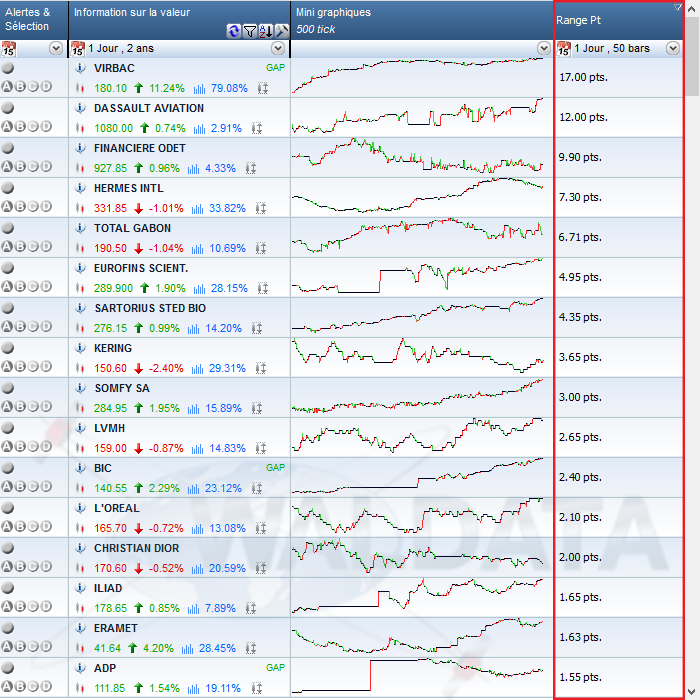Open the wrench settings icon in header
The height and width of the screenshot is (700, 700).
click(282, 31)
